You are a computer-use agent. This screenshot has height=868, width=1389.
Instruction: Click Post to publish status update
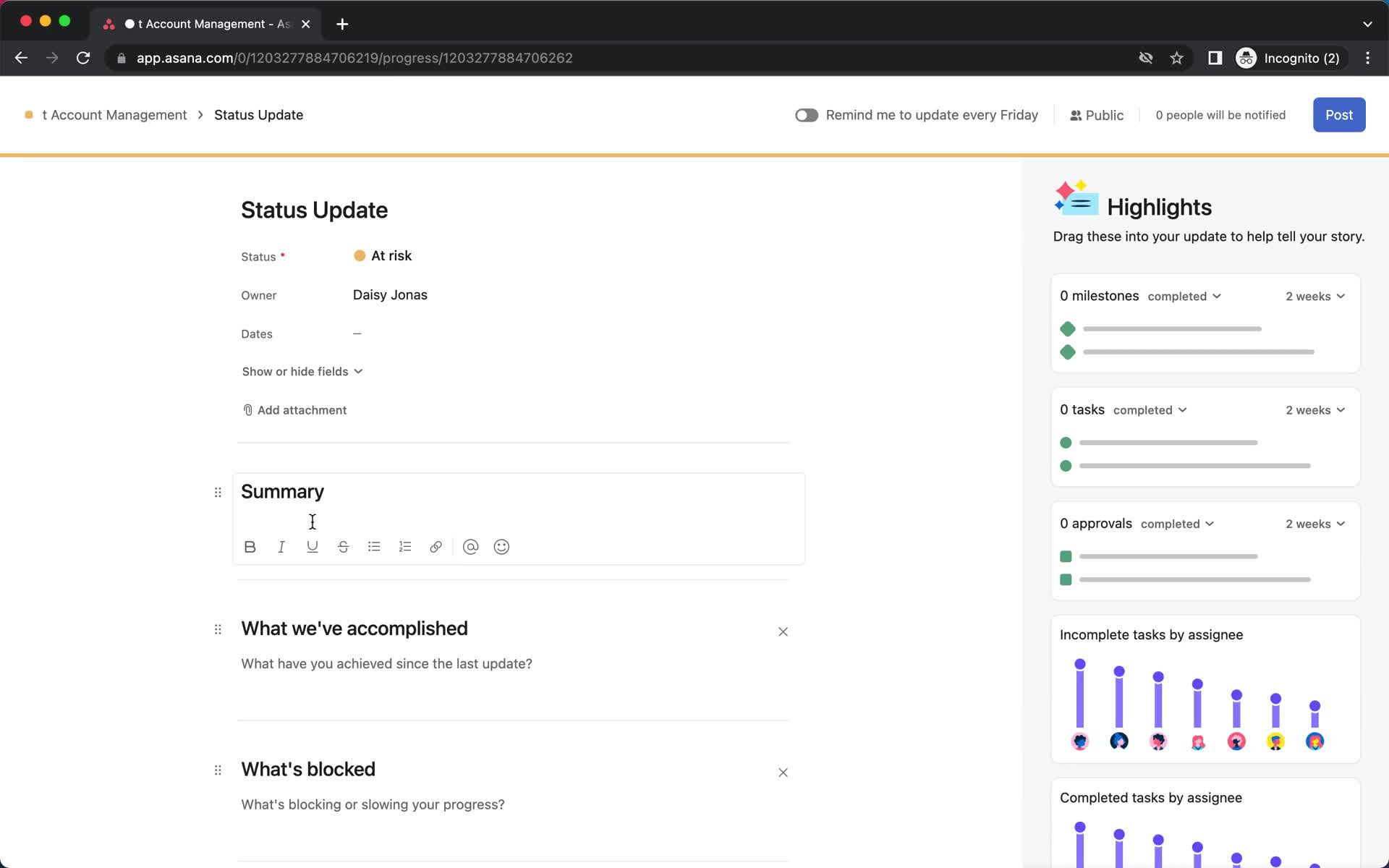click(x=1340, y=114)
